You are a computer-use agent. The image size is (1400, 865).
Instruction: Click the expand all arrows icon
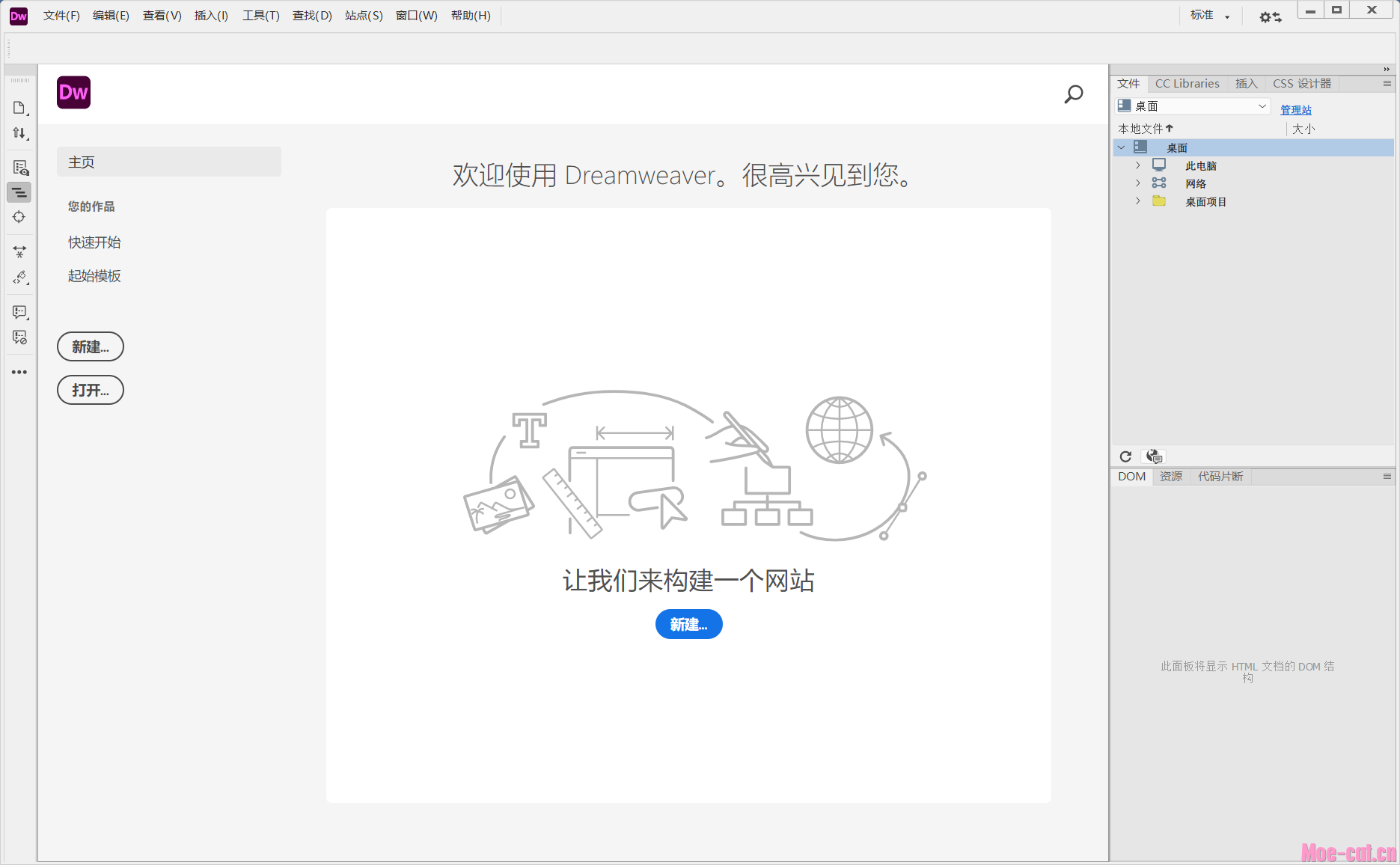19,251
